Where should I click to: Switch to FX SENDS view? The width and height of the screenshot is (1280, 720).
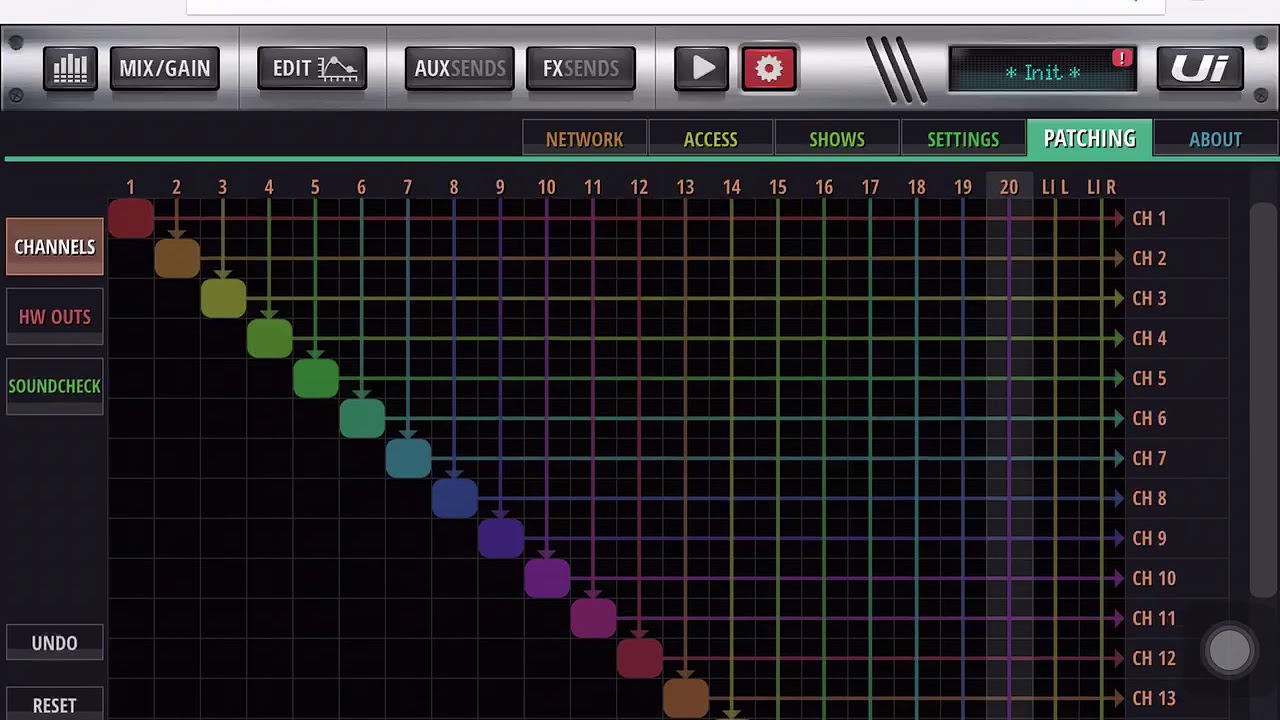click(581, 68)
